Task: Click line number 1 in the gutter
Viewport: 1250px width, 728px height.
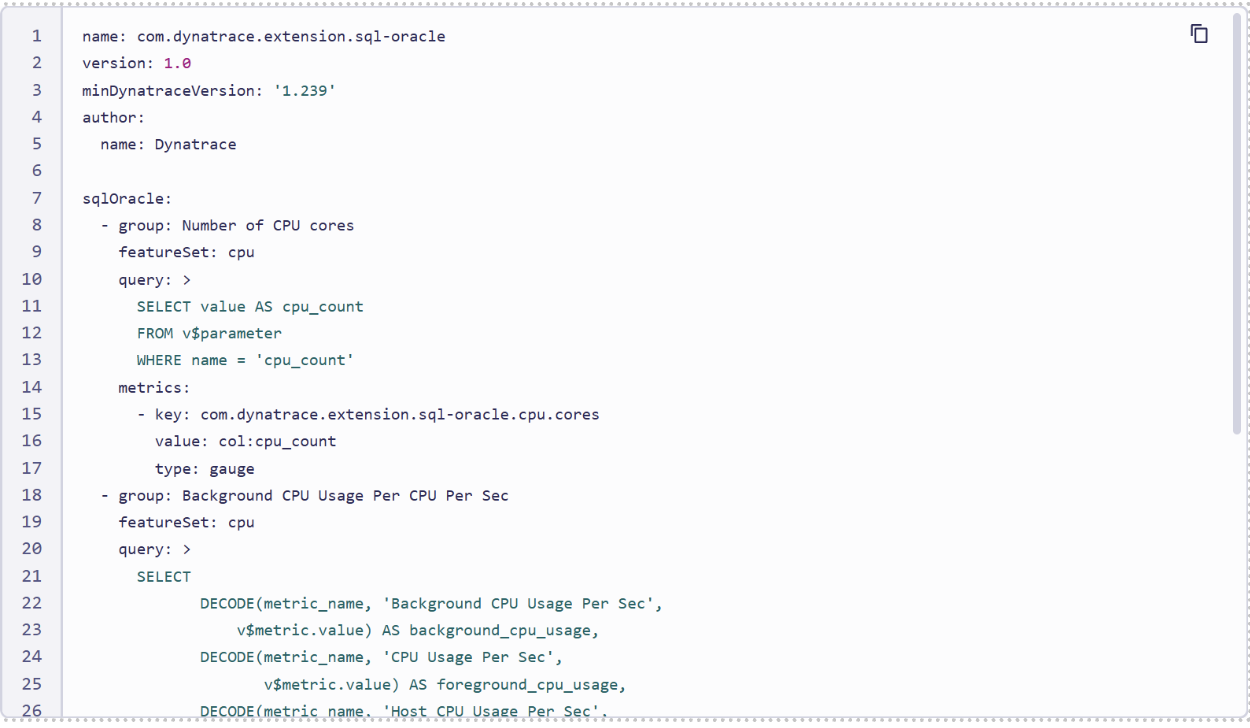Action: (37, 36)
